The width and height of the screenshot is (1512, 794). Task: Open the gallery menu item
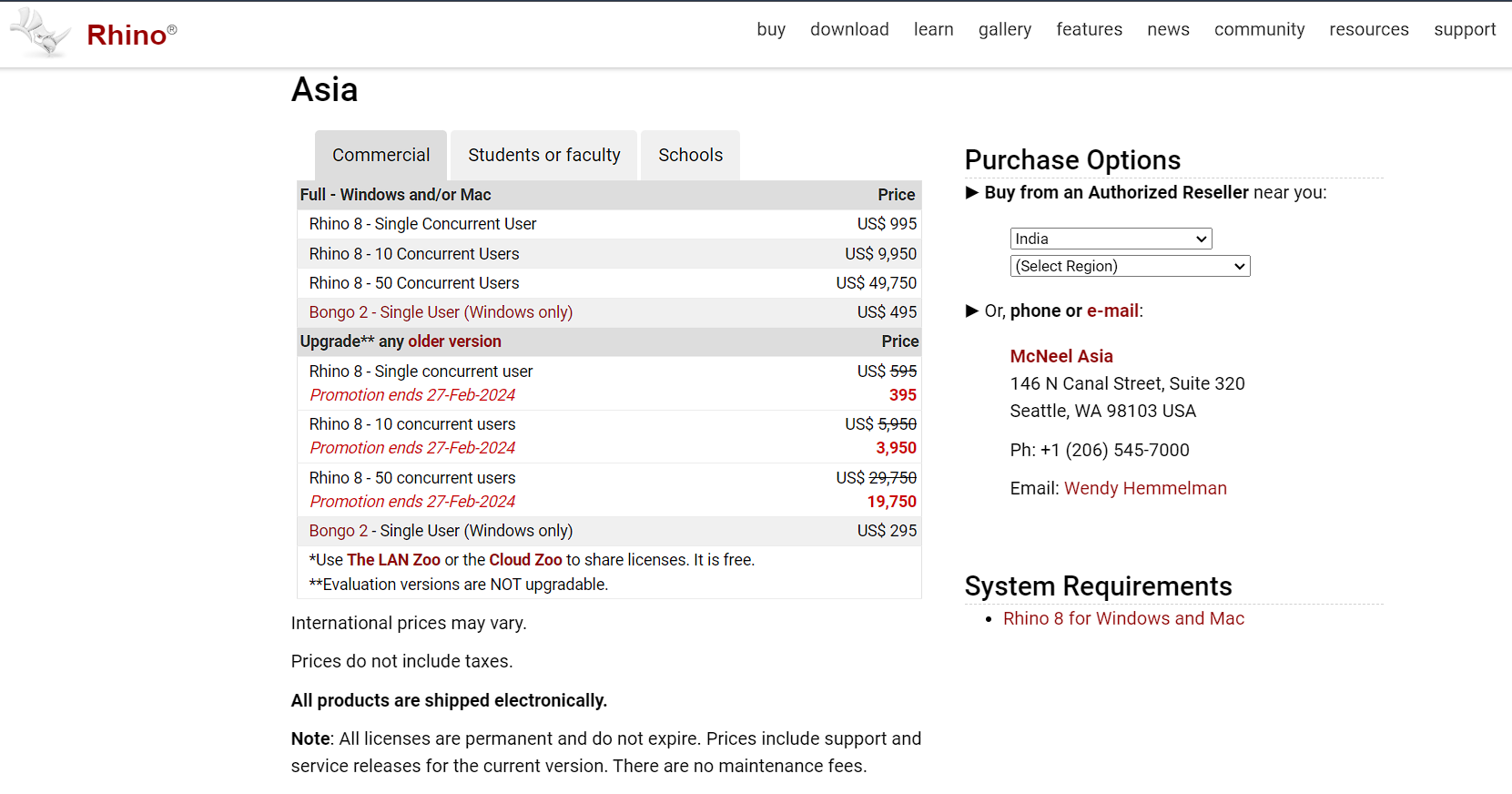click(x=1005, y=29)
